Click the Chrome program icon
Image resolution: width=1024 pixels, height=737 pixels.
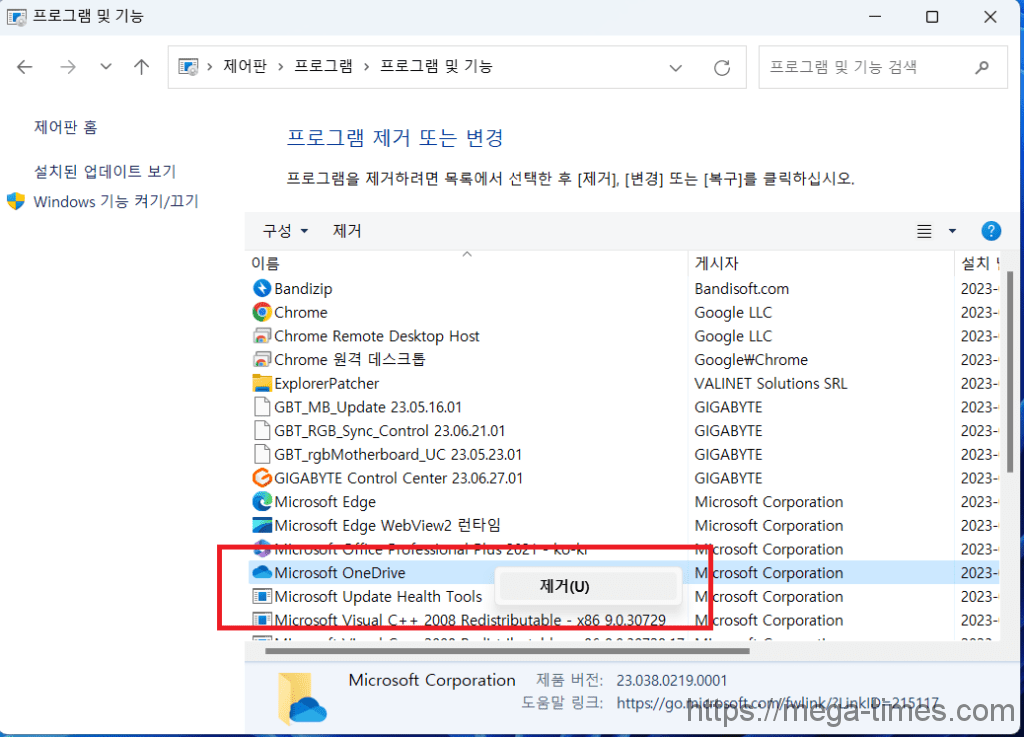[262, 312]
